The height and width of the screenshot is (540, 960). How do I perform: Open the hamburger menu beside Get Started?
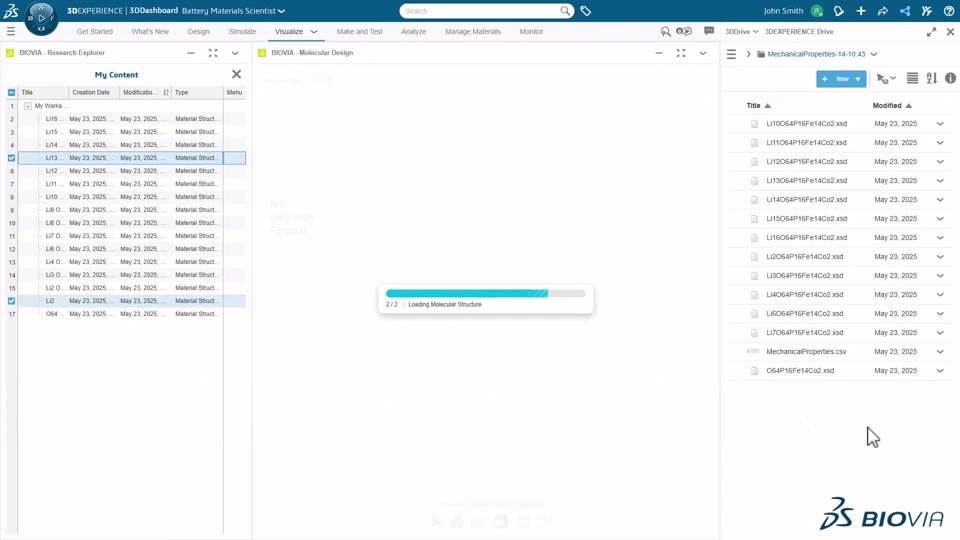tap(10, 31)
